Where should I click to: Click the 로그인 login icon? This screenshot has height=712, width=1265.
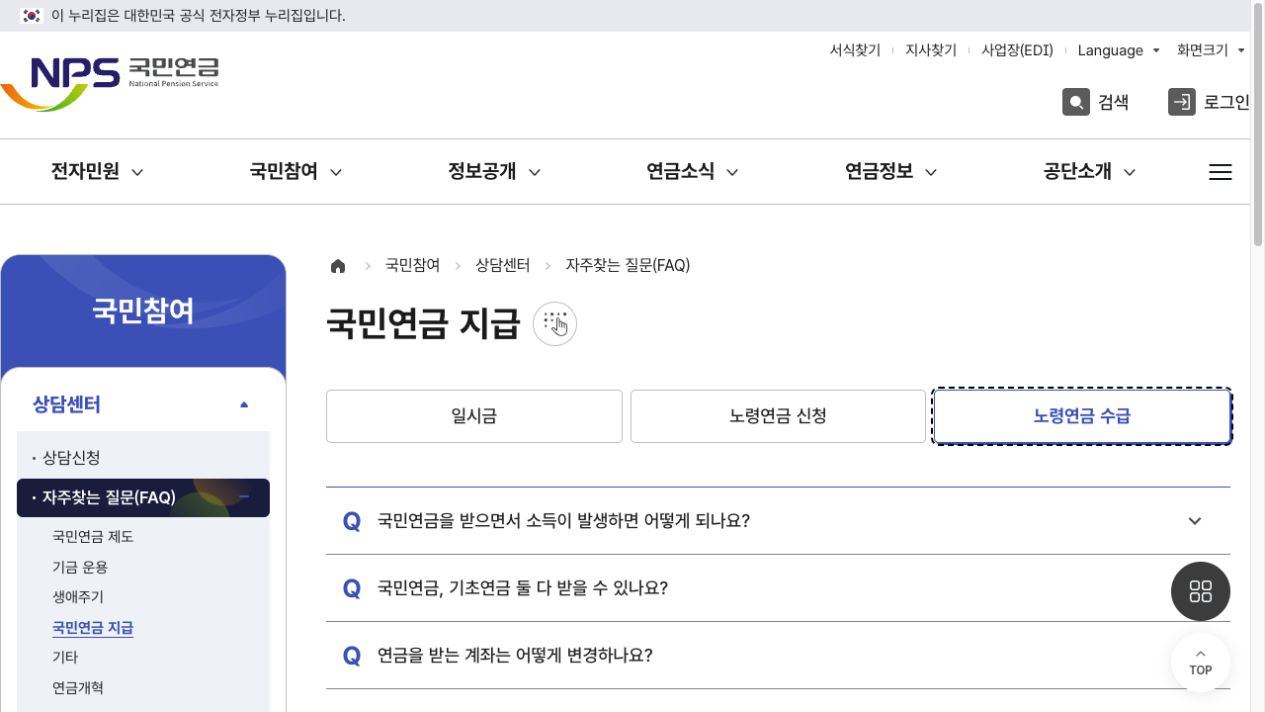1182,102
